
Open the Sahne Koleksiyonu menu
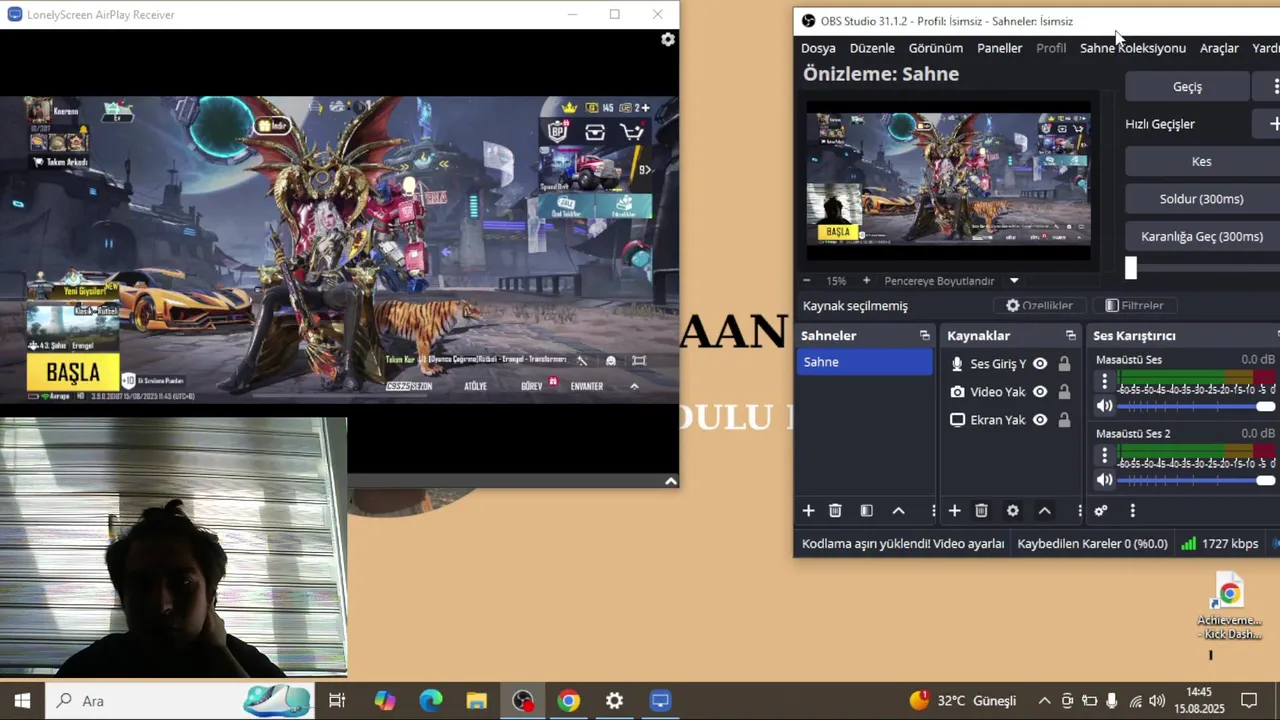(x=1133, y=48)
